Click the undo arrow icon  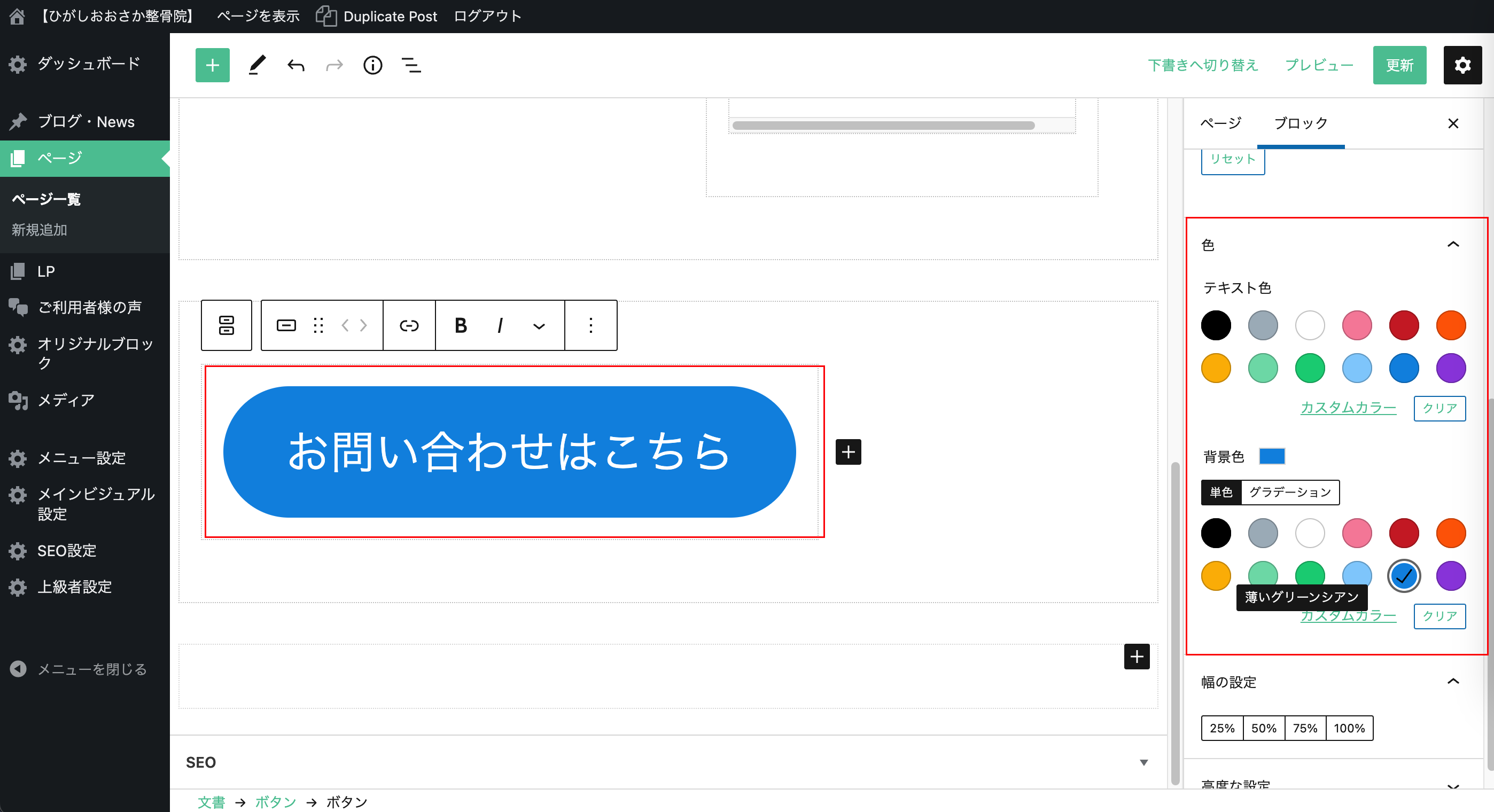coord(296,65)
